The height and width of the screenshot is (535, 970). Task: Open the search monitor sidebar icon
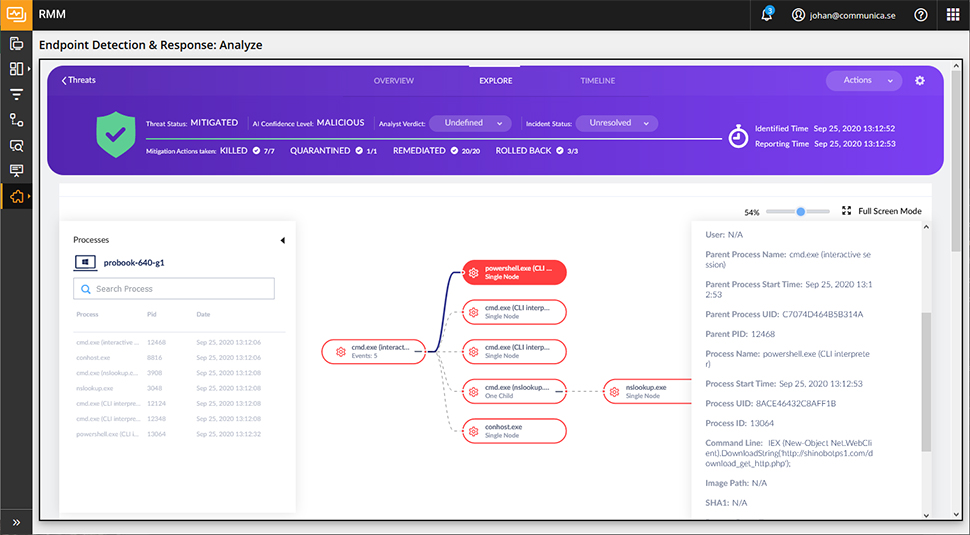coord(16,146)
